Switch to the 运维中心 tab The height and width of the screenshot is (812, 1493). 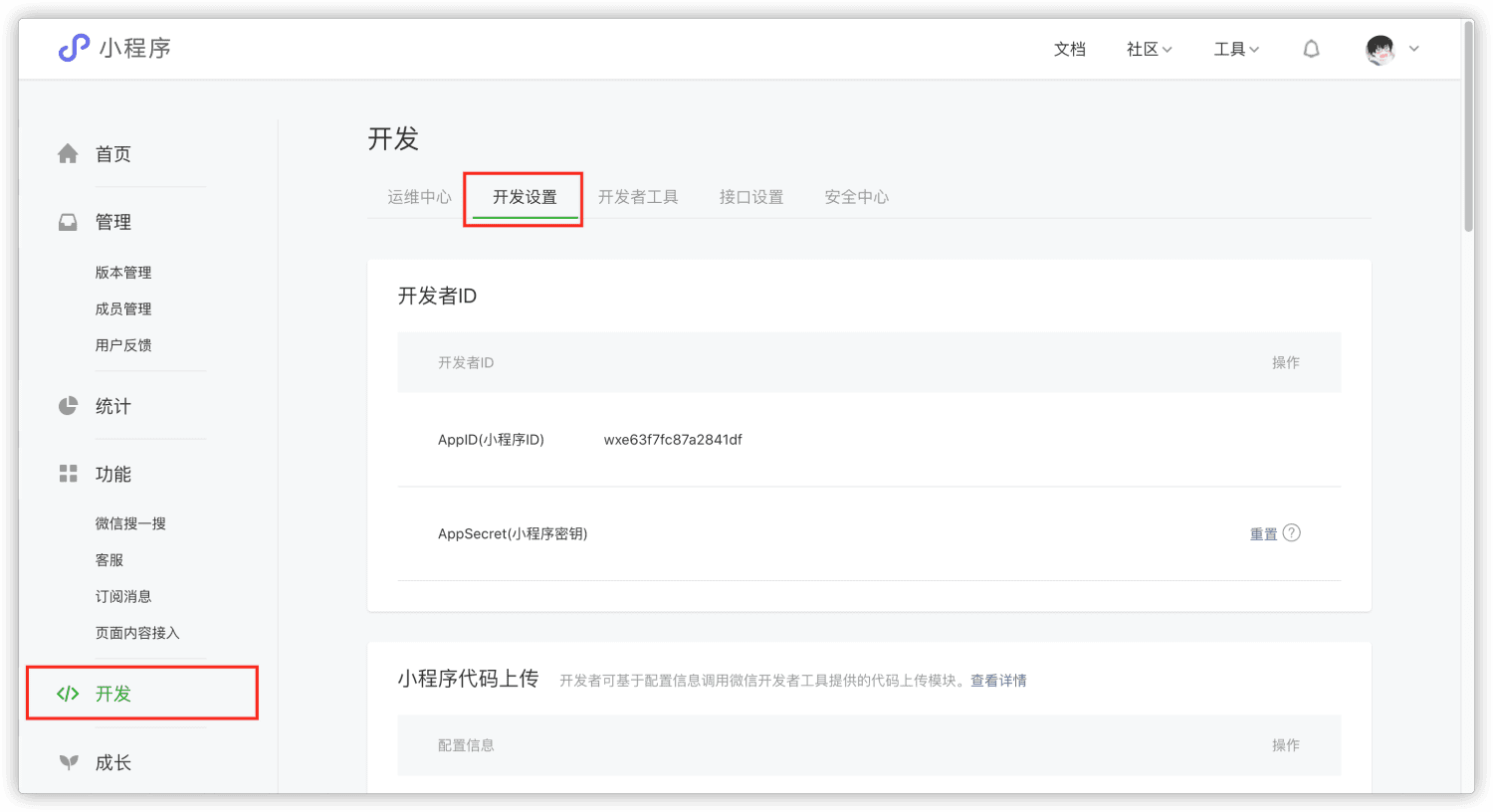click(420, 197)
